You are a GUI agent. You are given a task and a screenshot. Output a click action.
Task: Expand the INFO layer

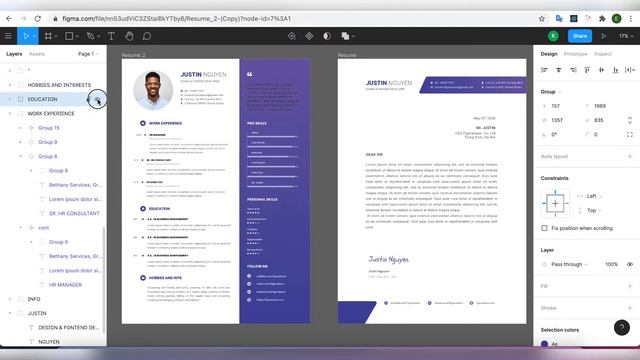pos(10,299)
